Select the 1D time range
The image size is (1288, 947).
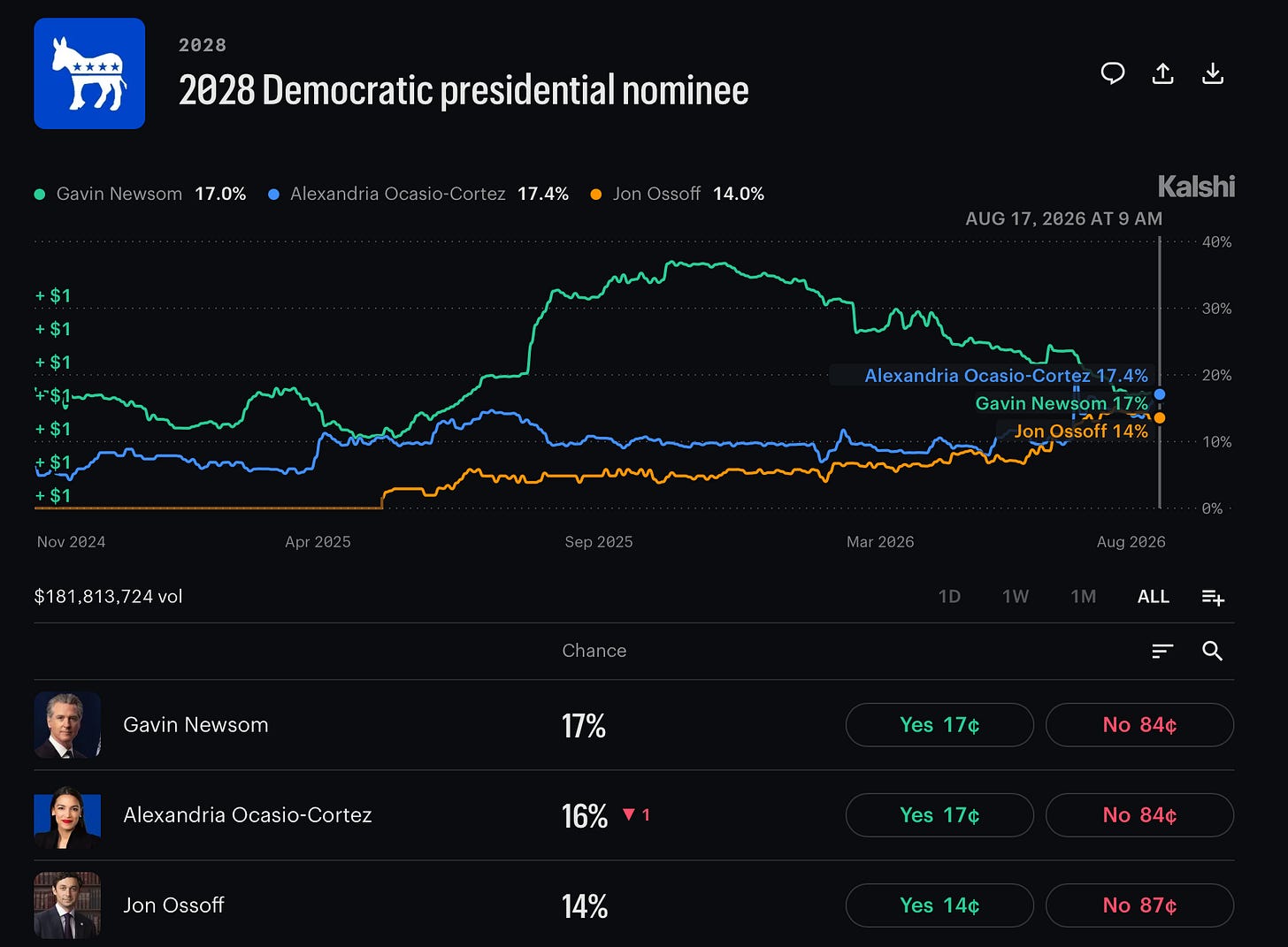coord(949,597)
